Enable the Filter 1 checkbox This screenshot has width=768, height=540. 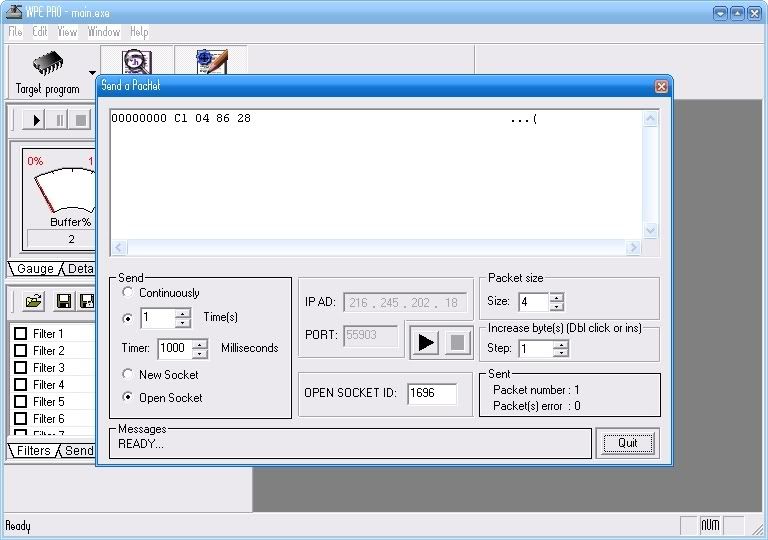(21, 334)
